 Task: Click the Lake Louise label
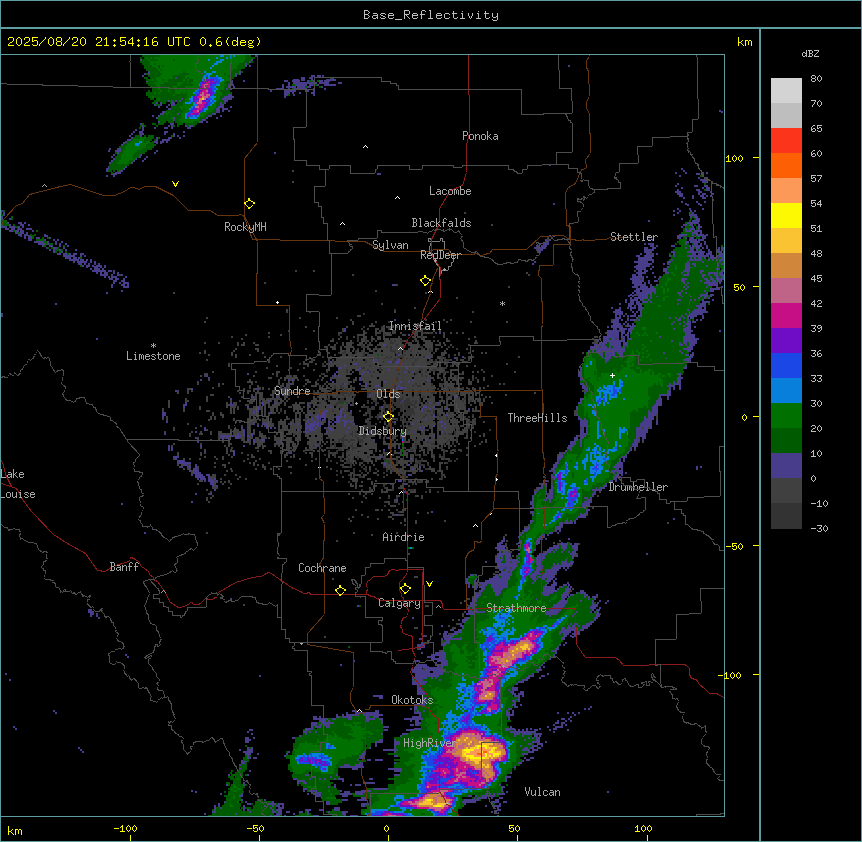click(x=16, y=484)
